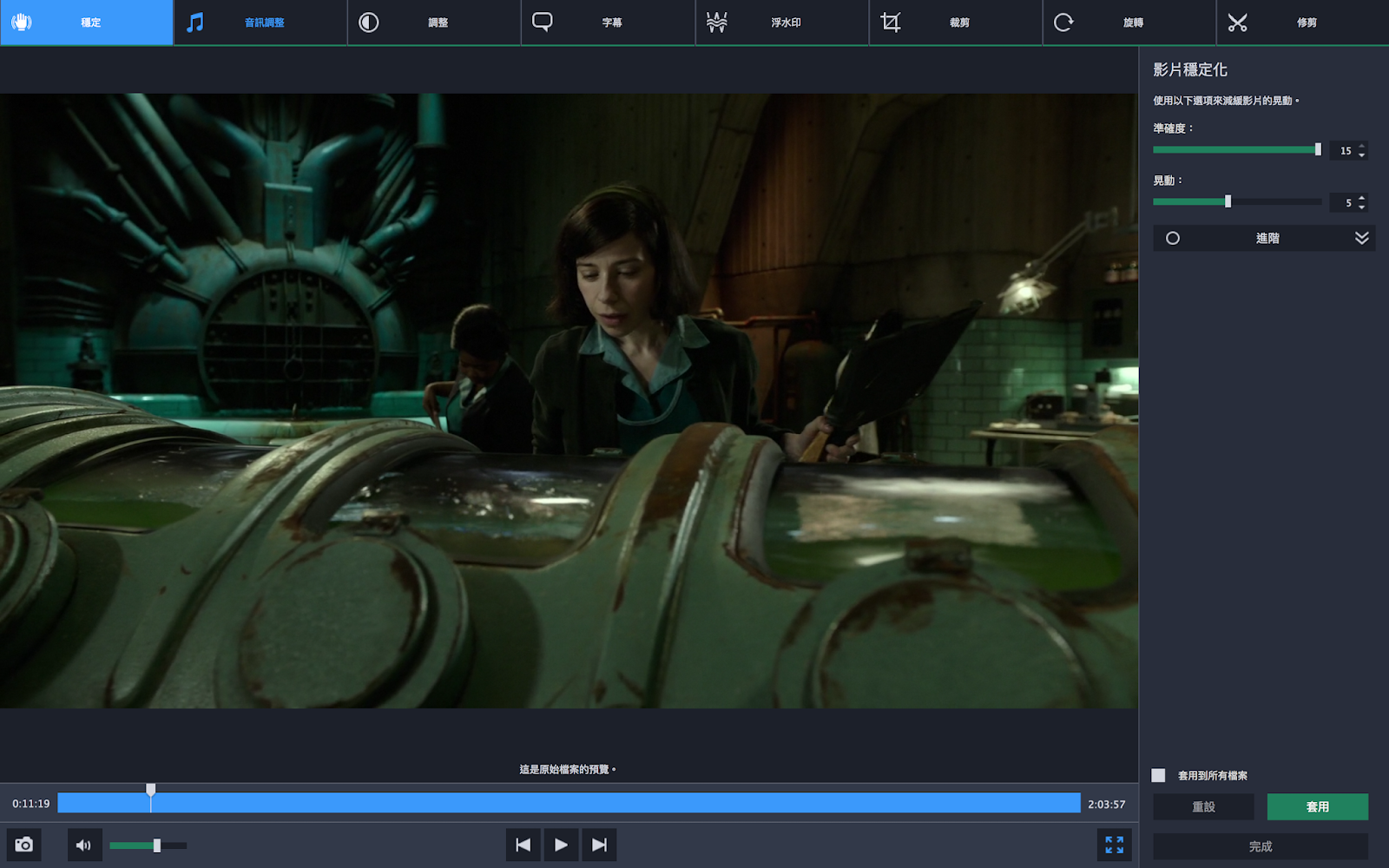Viewport: 1389px width, 868px height.
Task: Click the circle icon beside 進階
Action: point(1173,238)
